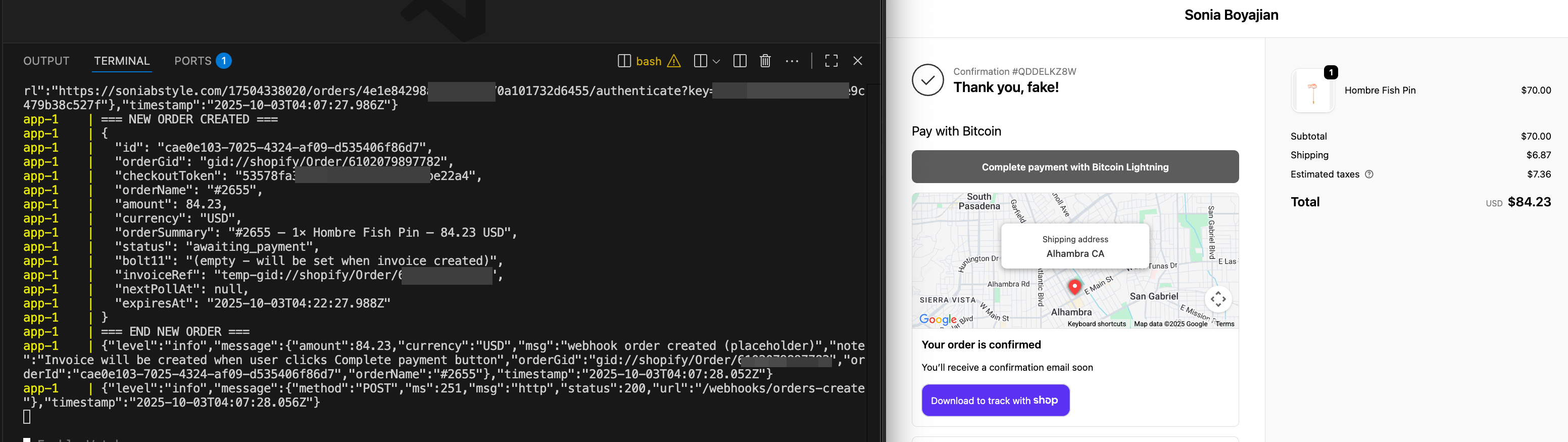Switch to the PORTS tab
Viewport: 1568px width, 442px height.
[x=192, y=61]
